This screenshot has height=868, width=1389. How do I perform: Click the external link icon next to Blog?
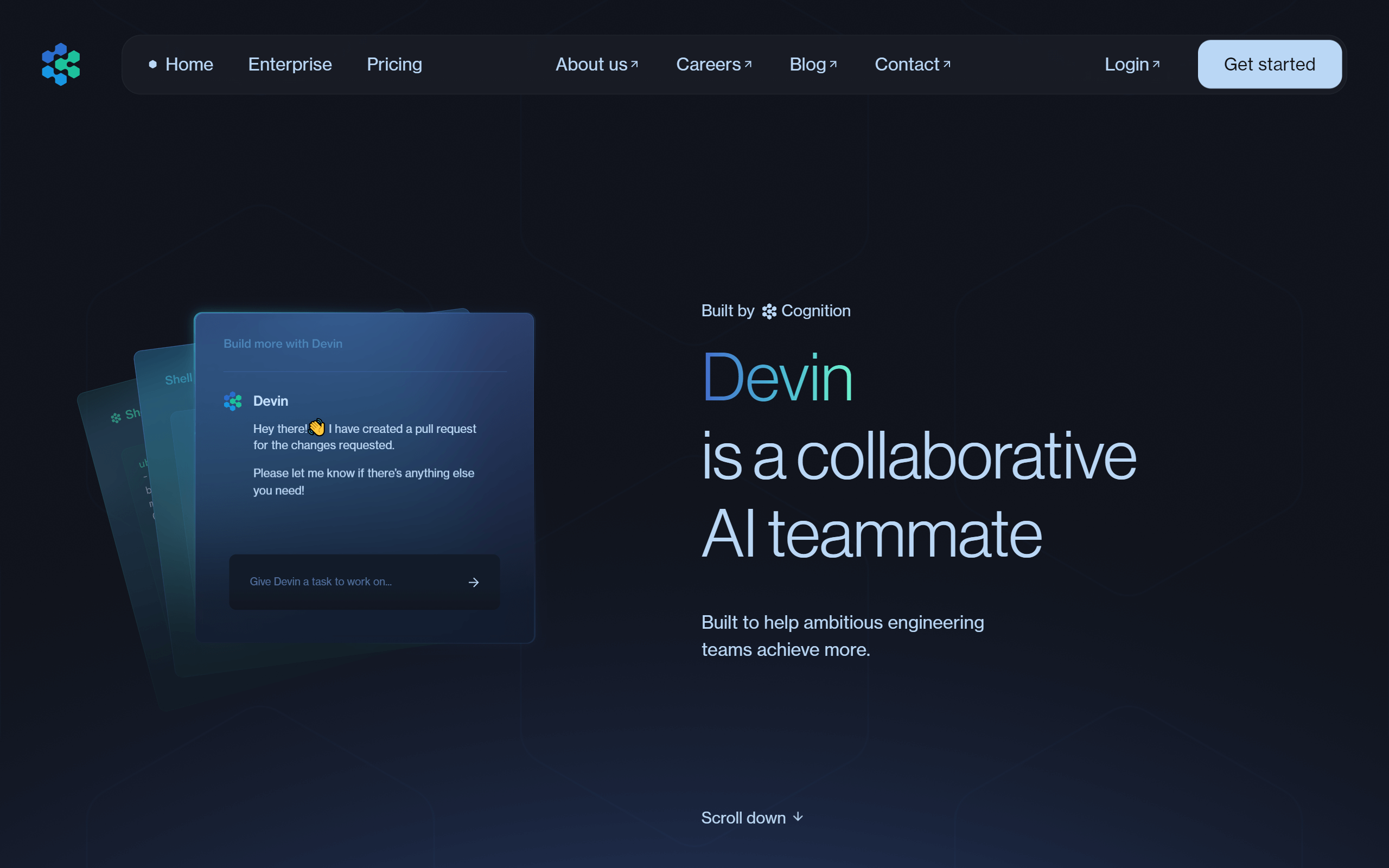click(x=832, y=62)
